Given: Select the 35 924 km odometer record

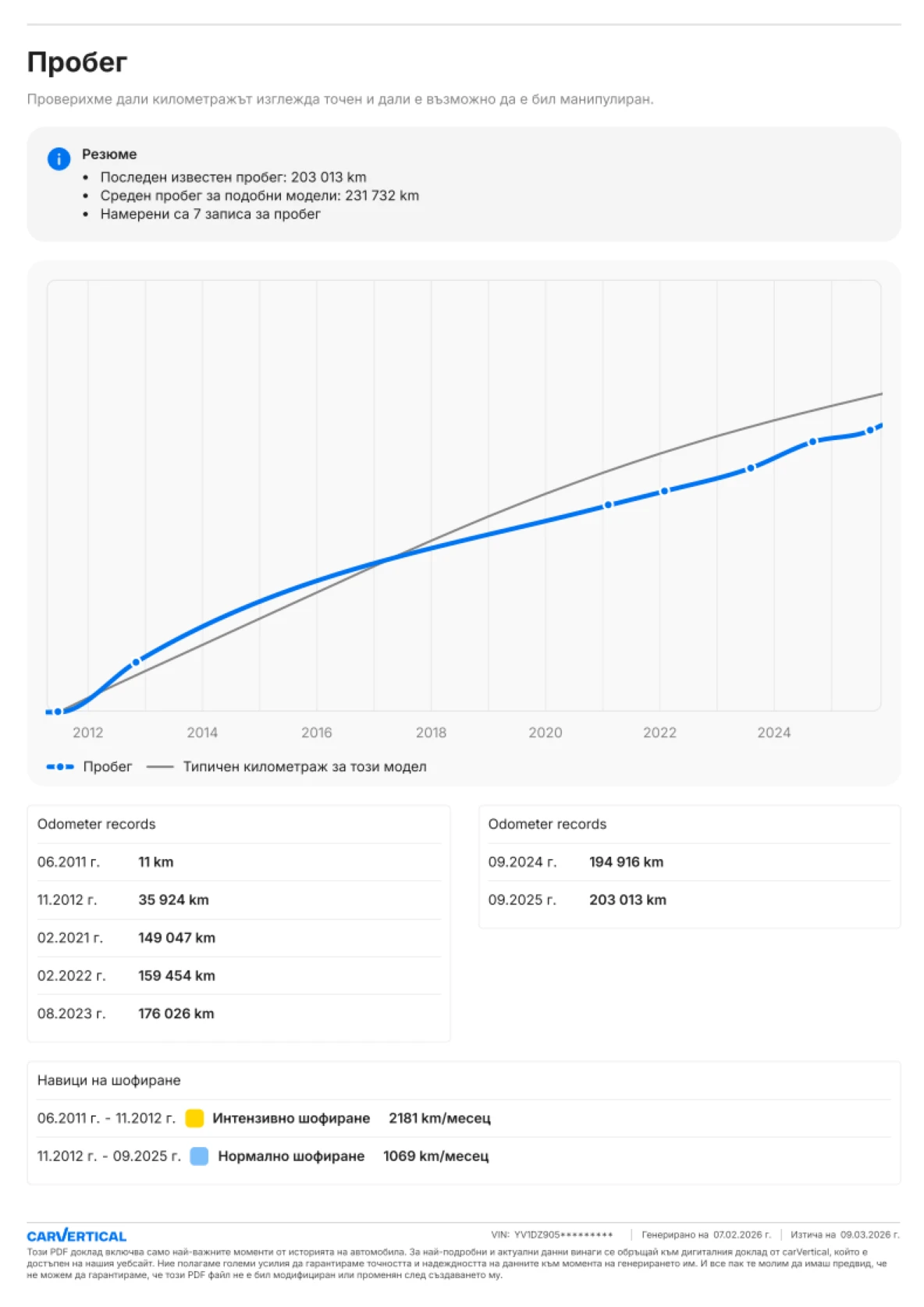Looking at the screenshot, I should 173,900.
